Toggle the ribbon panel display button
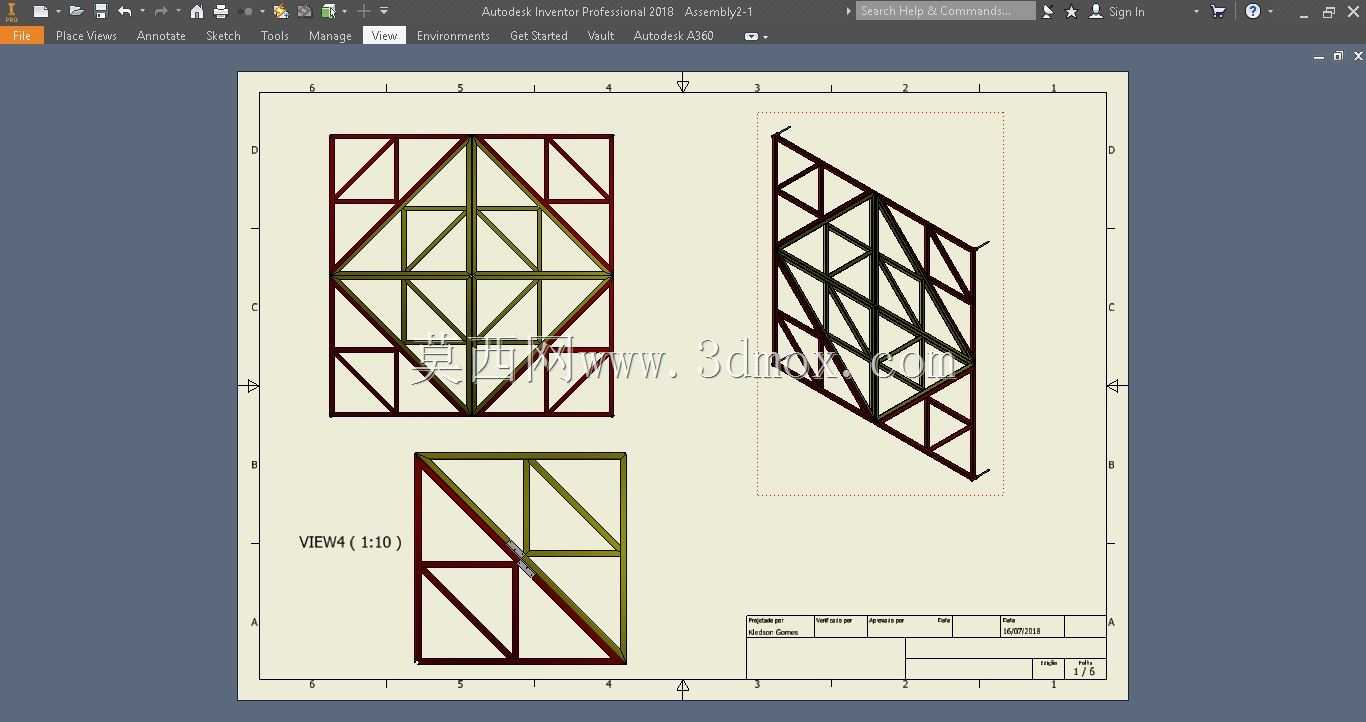 (751, 36)
